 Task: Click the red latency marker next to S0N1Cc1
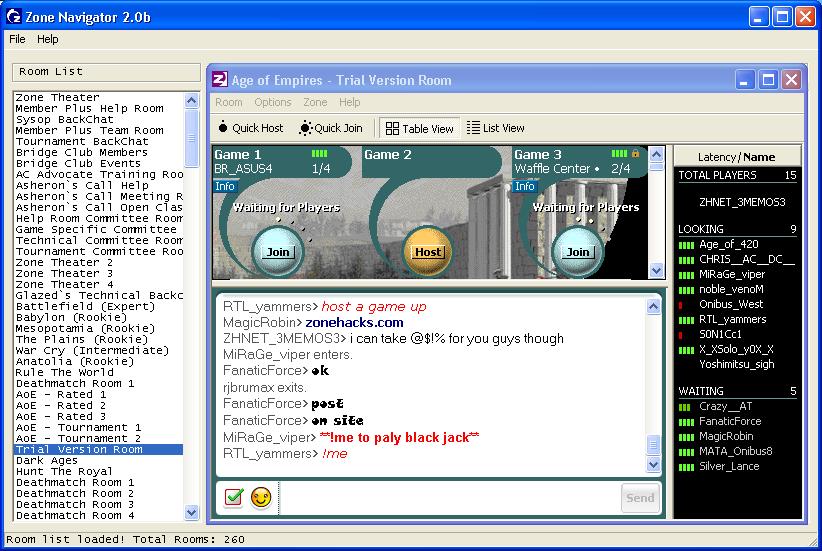click(680, 335)
